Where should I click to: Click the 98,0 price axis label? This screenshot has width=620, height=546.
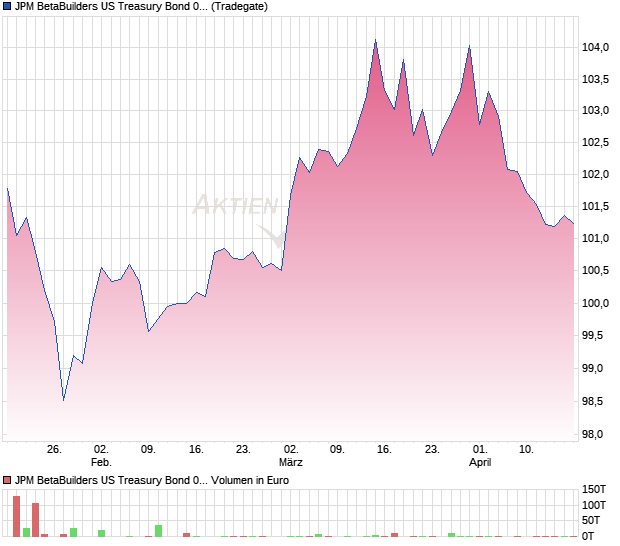coord(592,435)
